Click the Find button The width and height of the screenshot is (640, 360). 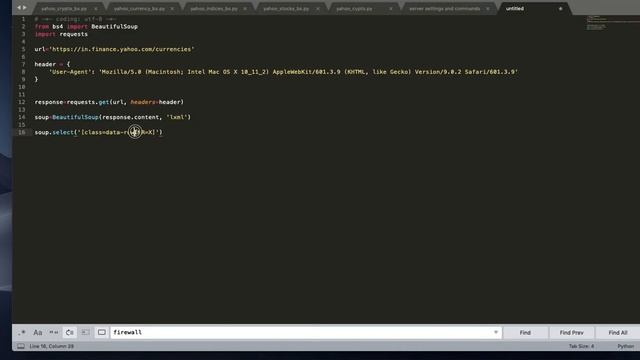click(525, 333)
